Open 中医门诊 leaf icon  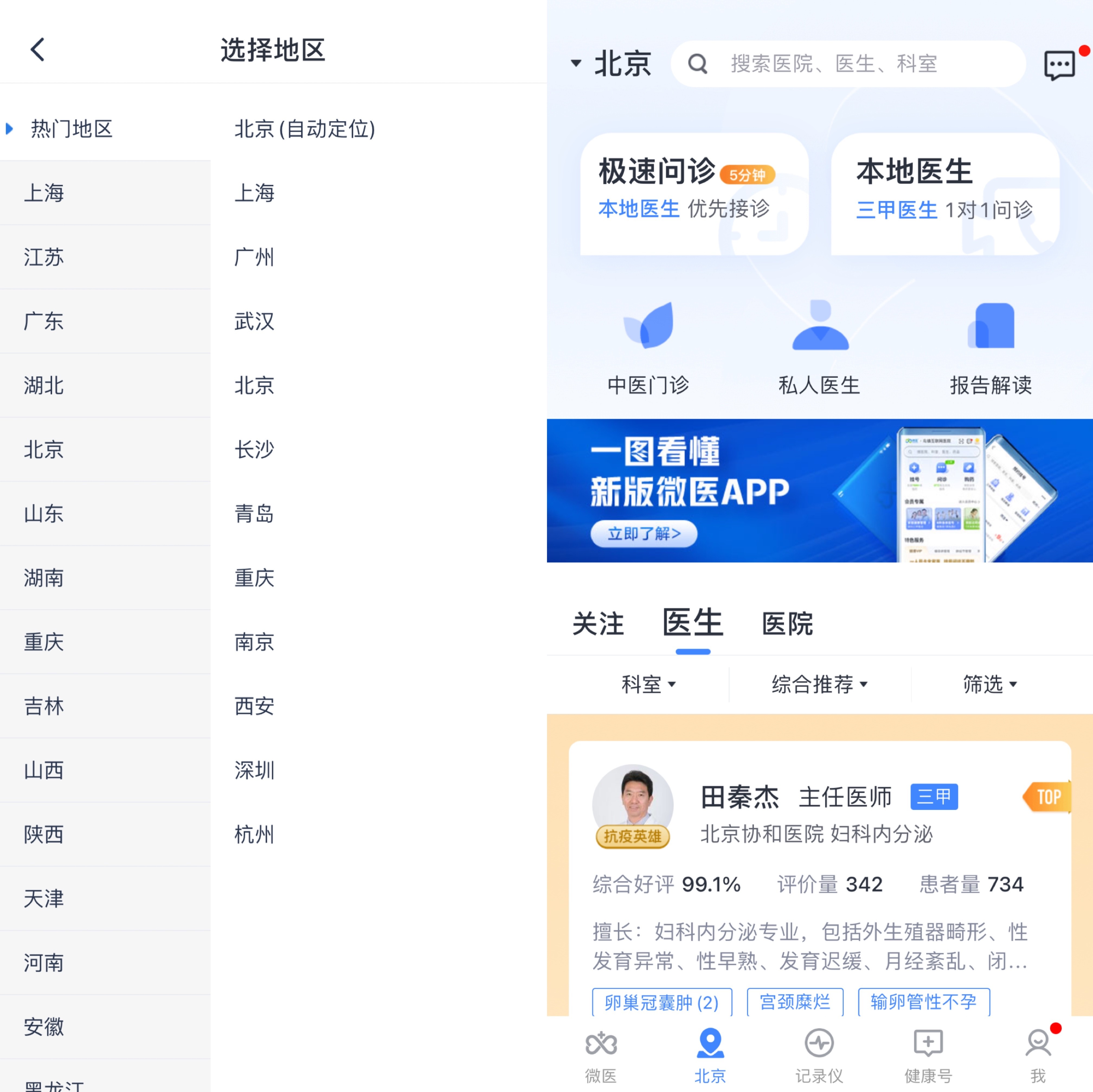coord(648,325)
